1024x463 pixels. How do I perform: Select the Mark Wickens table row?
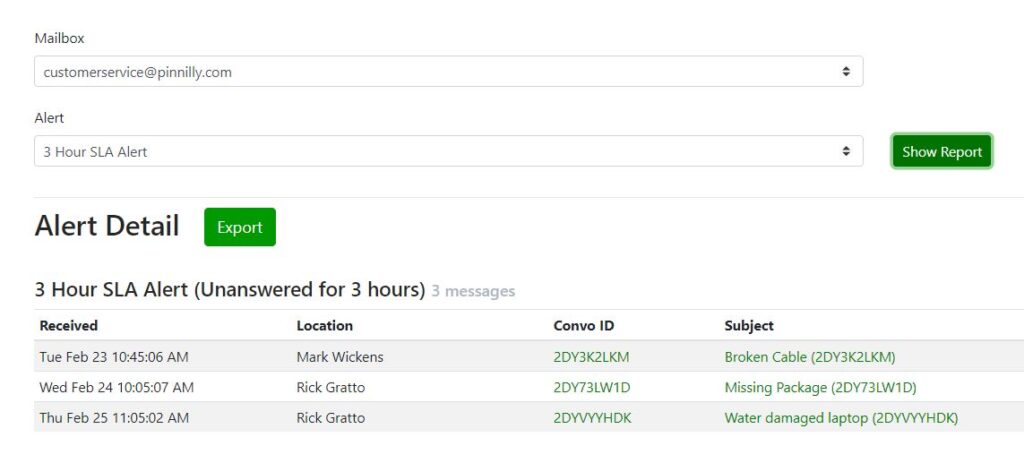pos(529,357)
